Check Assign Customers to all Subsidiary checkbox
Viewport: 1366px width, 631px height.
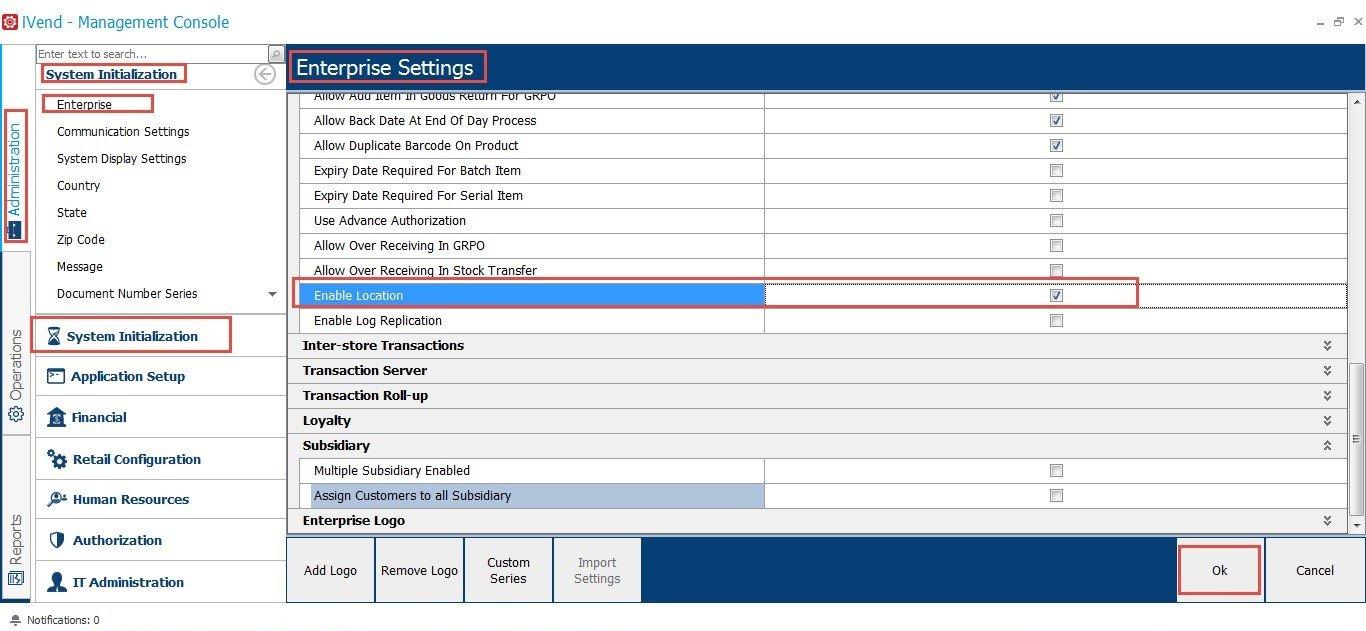1056,495
